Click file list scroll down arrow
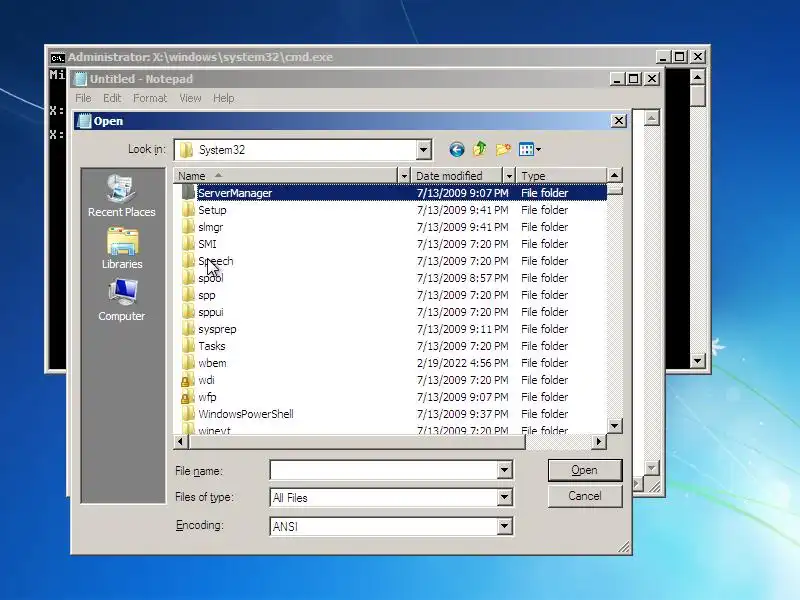Image resolution: width=800 pixels, height=600 pixels. pos(614,426)
